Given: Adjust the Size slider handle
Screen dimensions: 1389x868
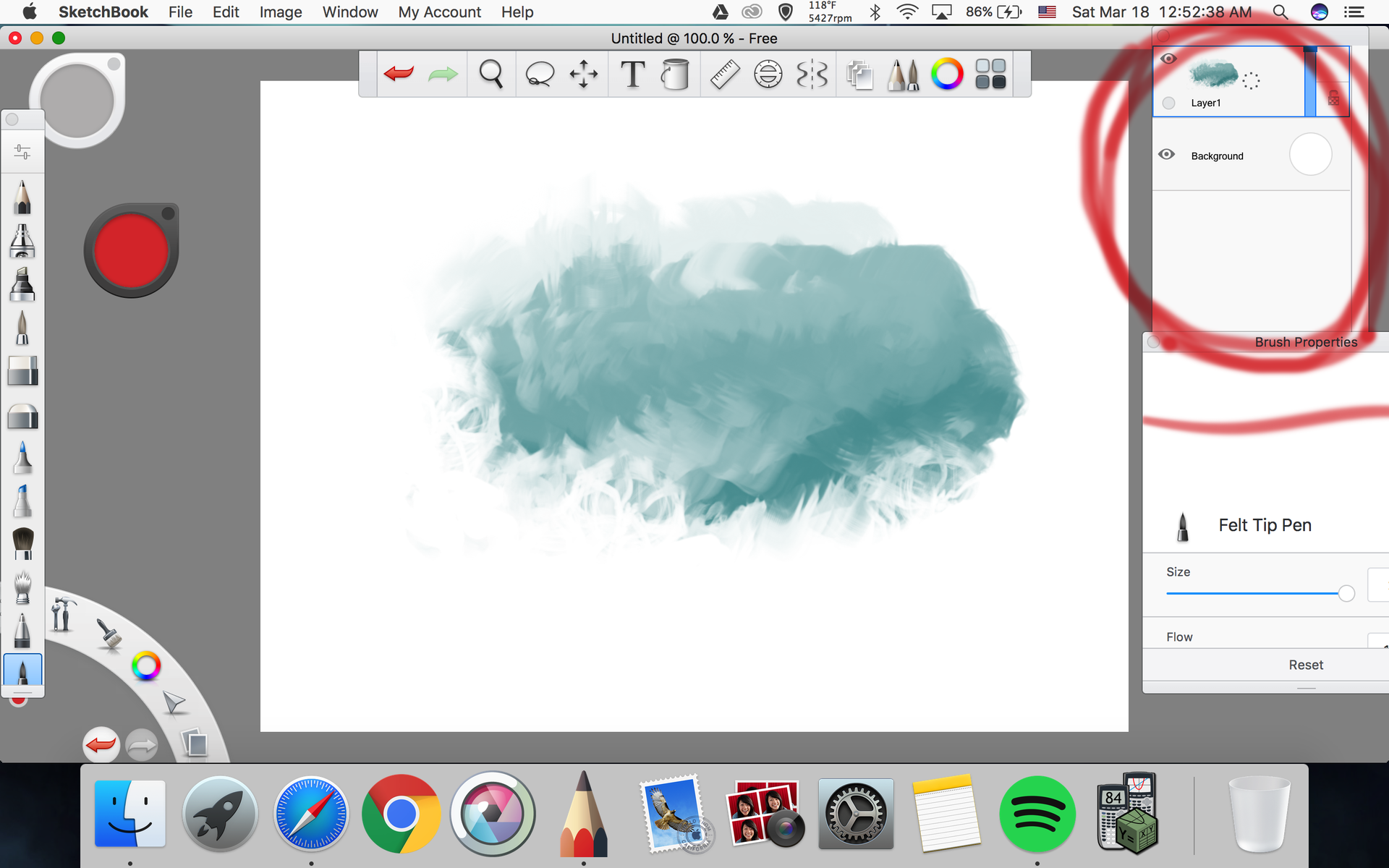Looking at the screenshot, I should (1346, 594).
